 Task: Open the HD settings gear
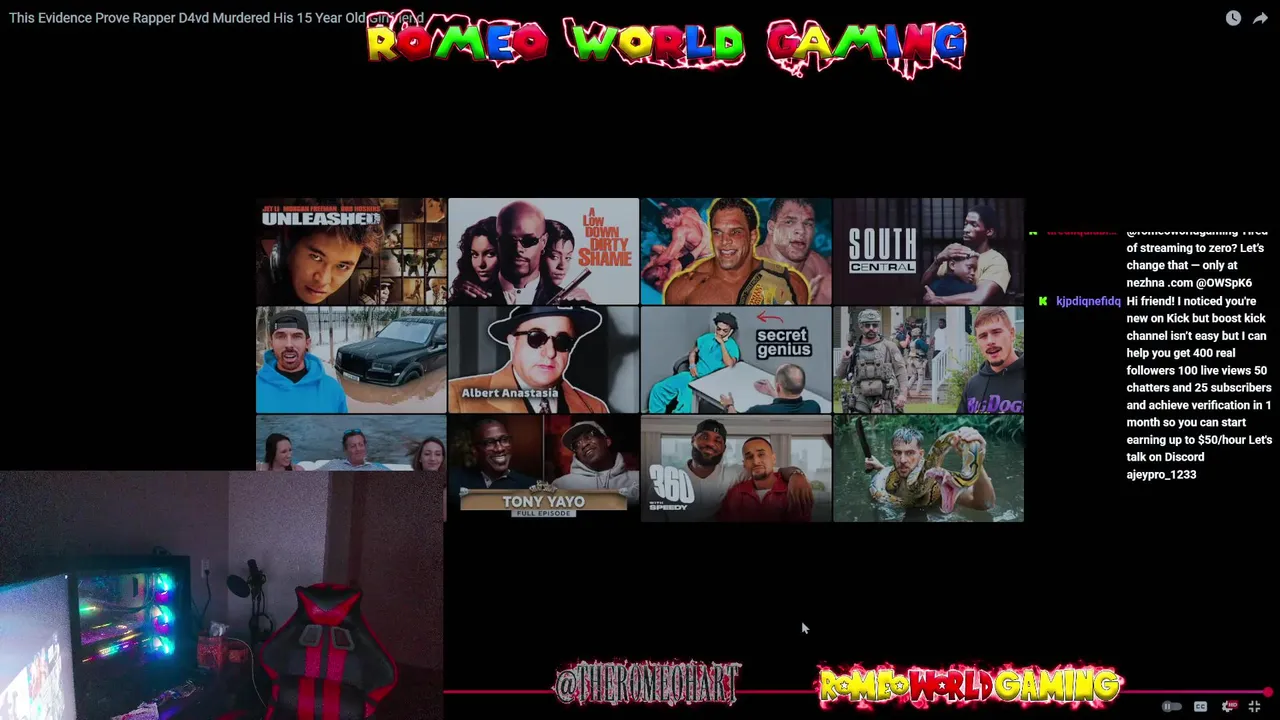click(x=1228, y=706)
